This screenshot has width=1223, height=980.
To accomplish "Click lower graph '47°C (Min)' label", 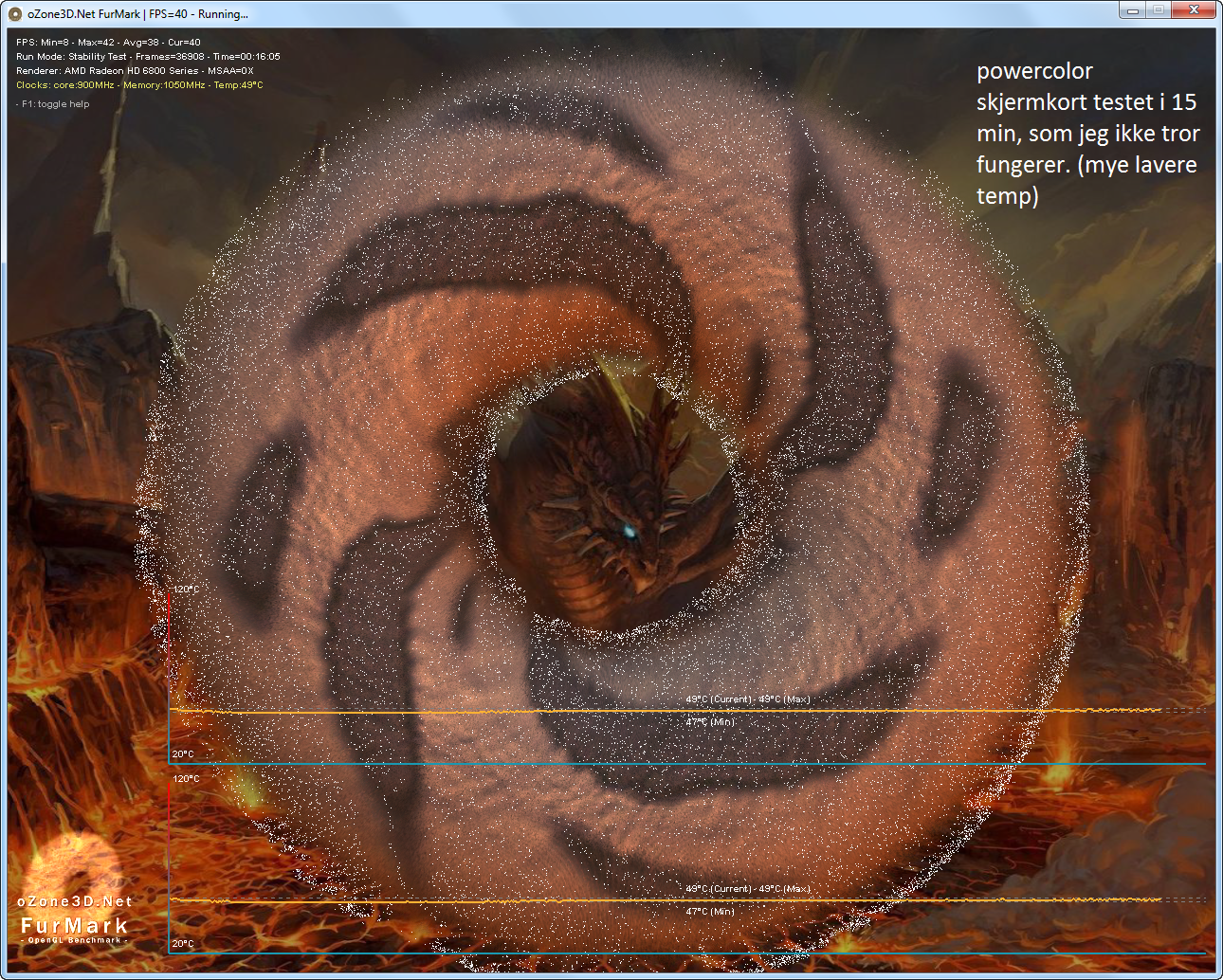I will 710,912.
